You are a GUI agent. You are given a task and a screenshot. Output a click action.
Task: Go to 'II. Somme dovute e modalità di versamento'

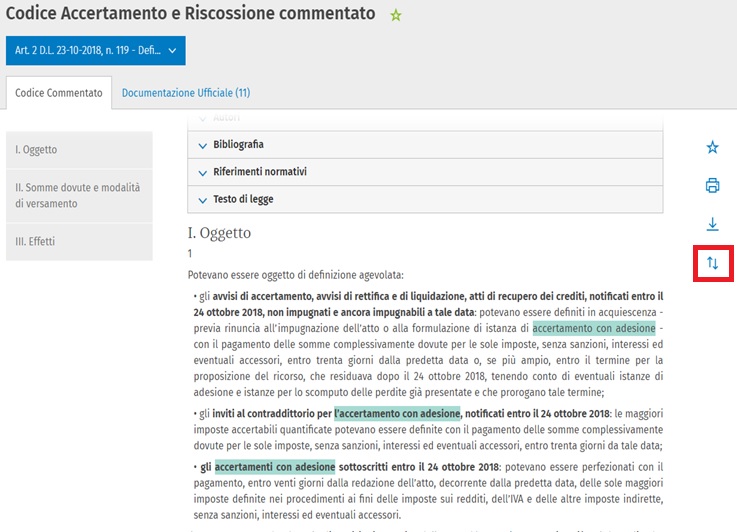[79, 196]
